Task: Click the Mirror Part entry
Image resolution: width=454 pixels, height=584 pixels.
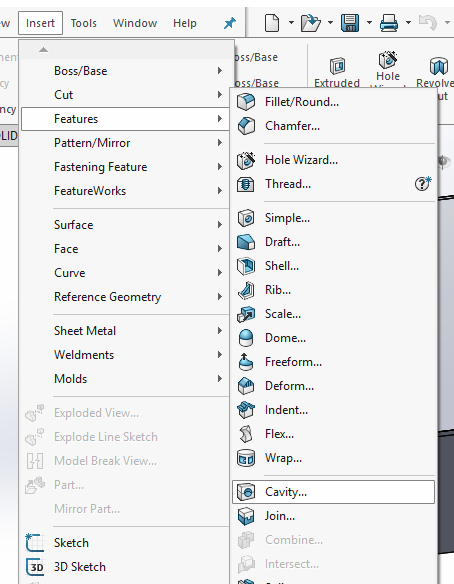Action: coord(126,509)
